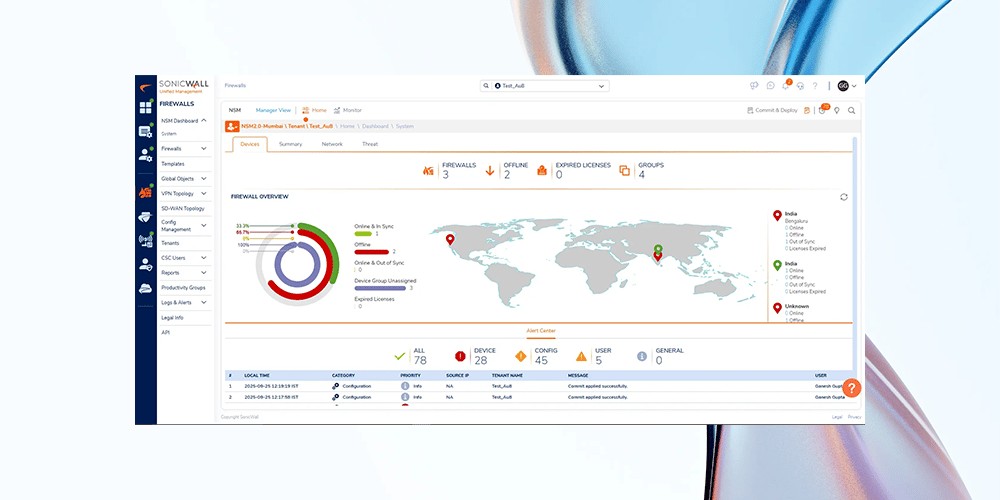1000x500 pixels.
Task: Click the red Offline legend bar
Action: [371, 252]
